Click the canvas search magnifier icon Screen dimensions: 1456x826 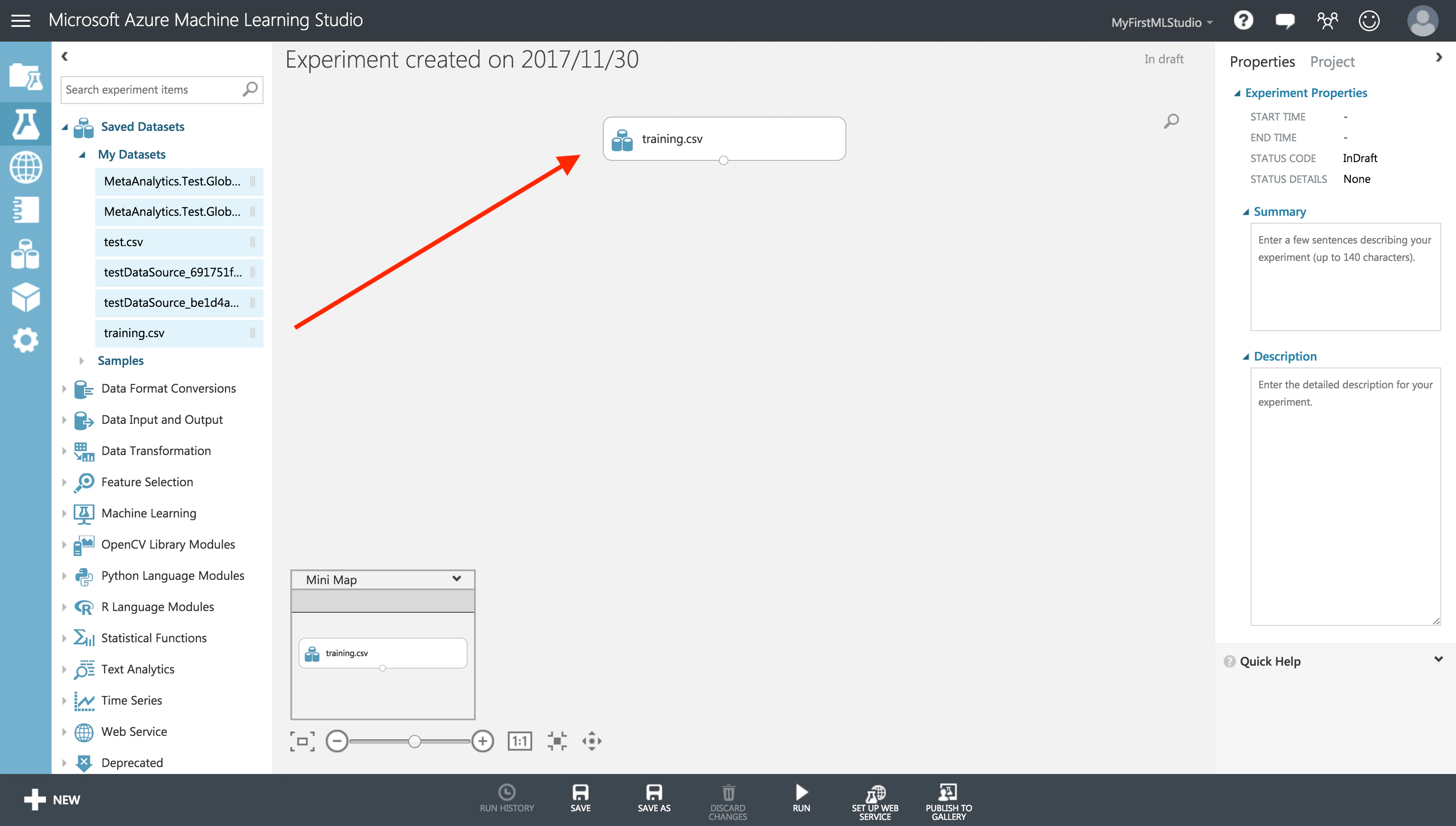1171,121
